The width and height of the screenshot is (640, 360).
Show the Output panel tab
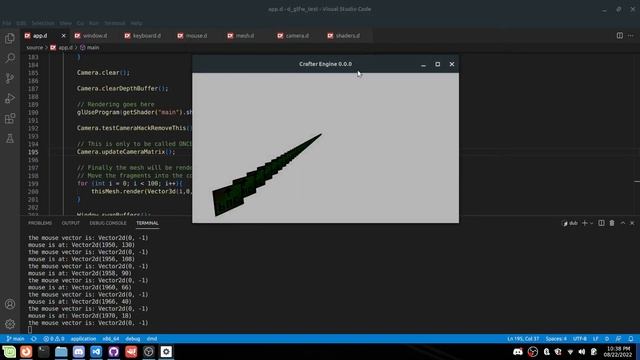tap(71, 223)
